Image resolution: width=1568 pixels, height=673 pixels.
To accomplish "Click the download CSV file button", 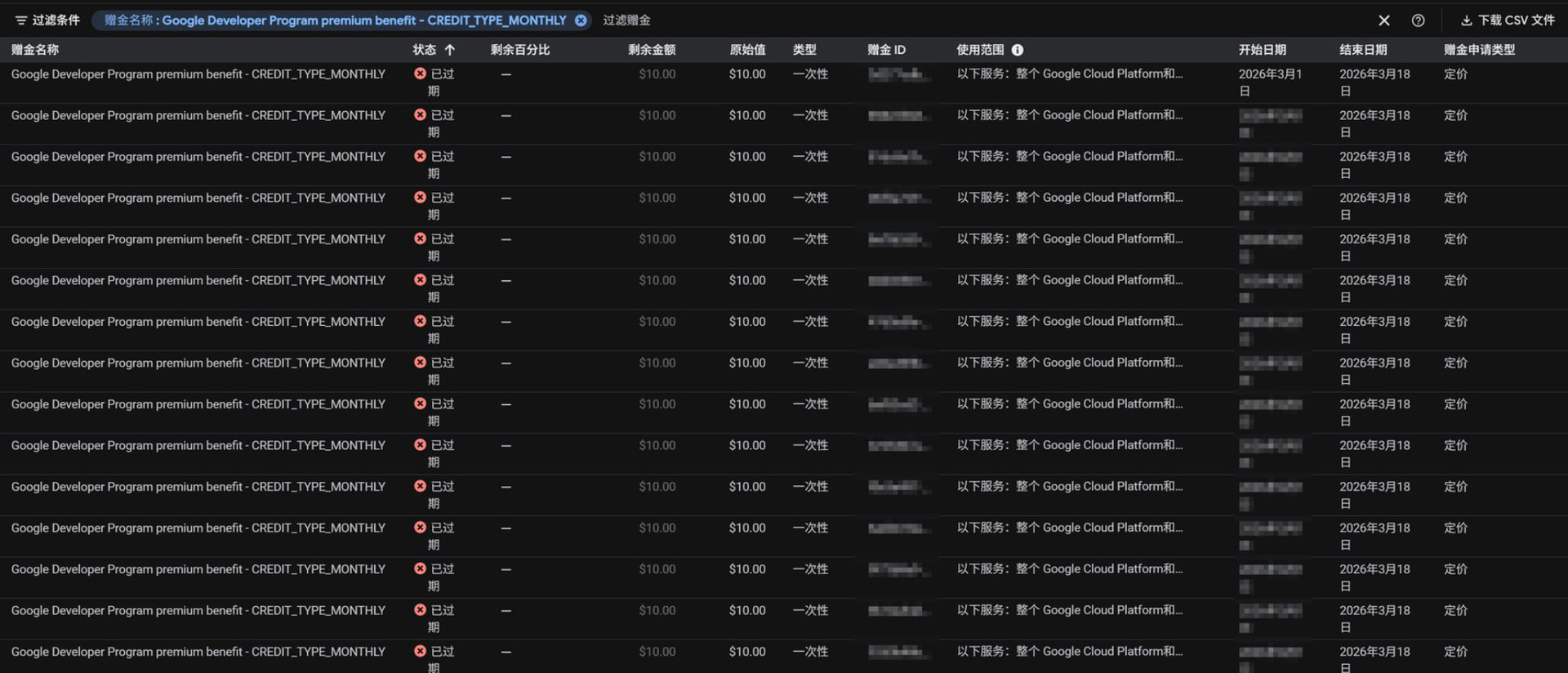I will tap(1508, 20).
